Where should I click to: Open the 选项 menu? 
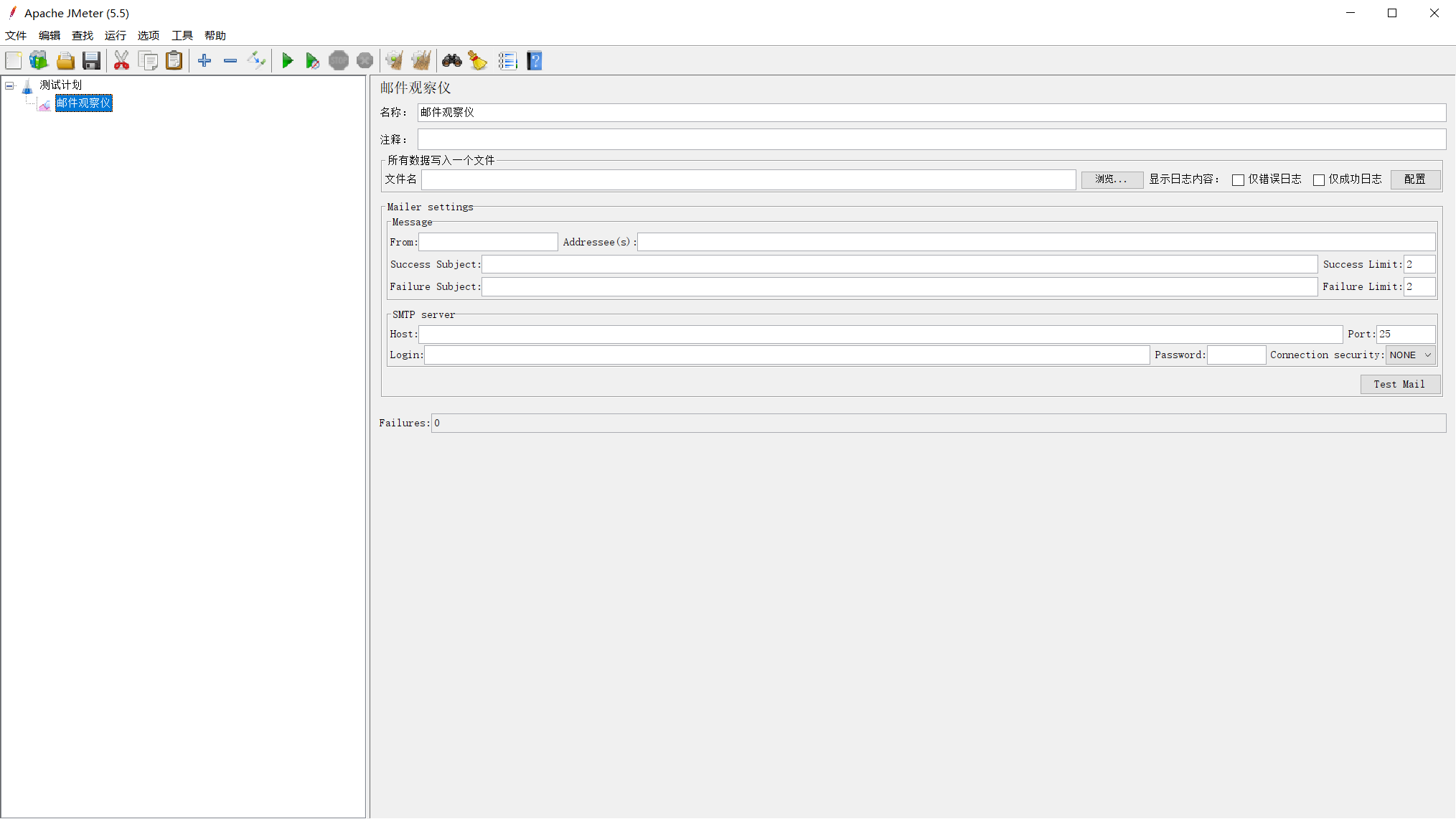(149, 36)
